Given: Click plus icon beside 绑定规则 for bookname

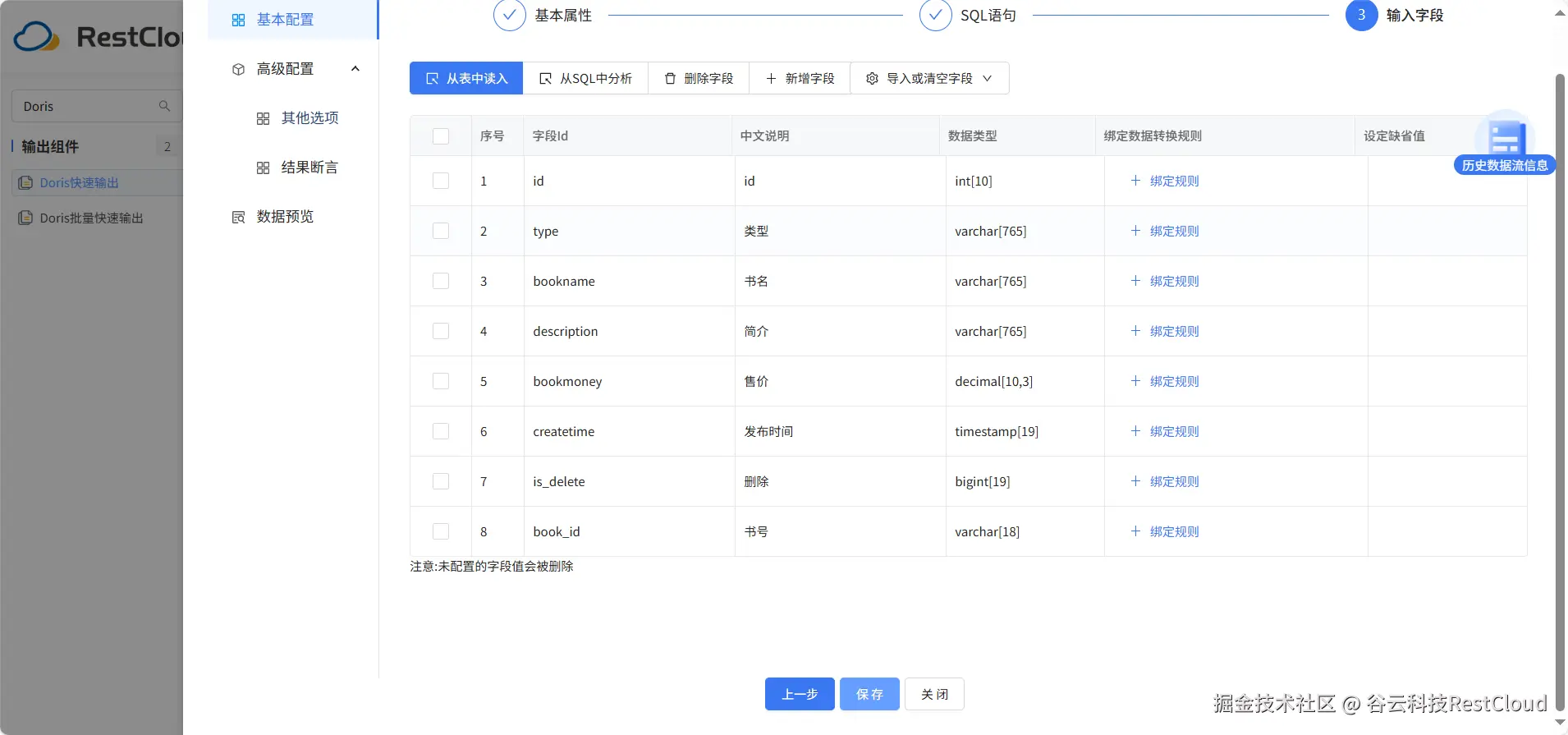Looking at the screenshot, I should tap(1135, 281).
